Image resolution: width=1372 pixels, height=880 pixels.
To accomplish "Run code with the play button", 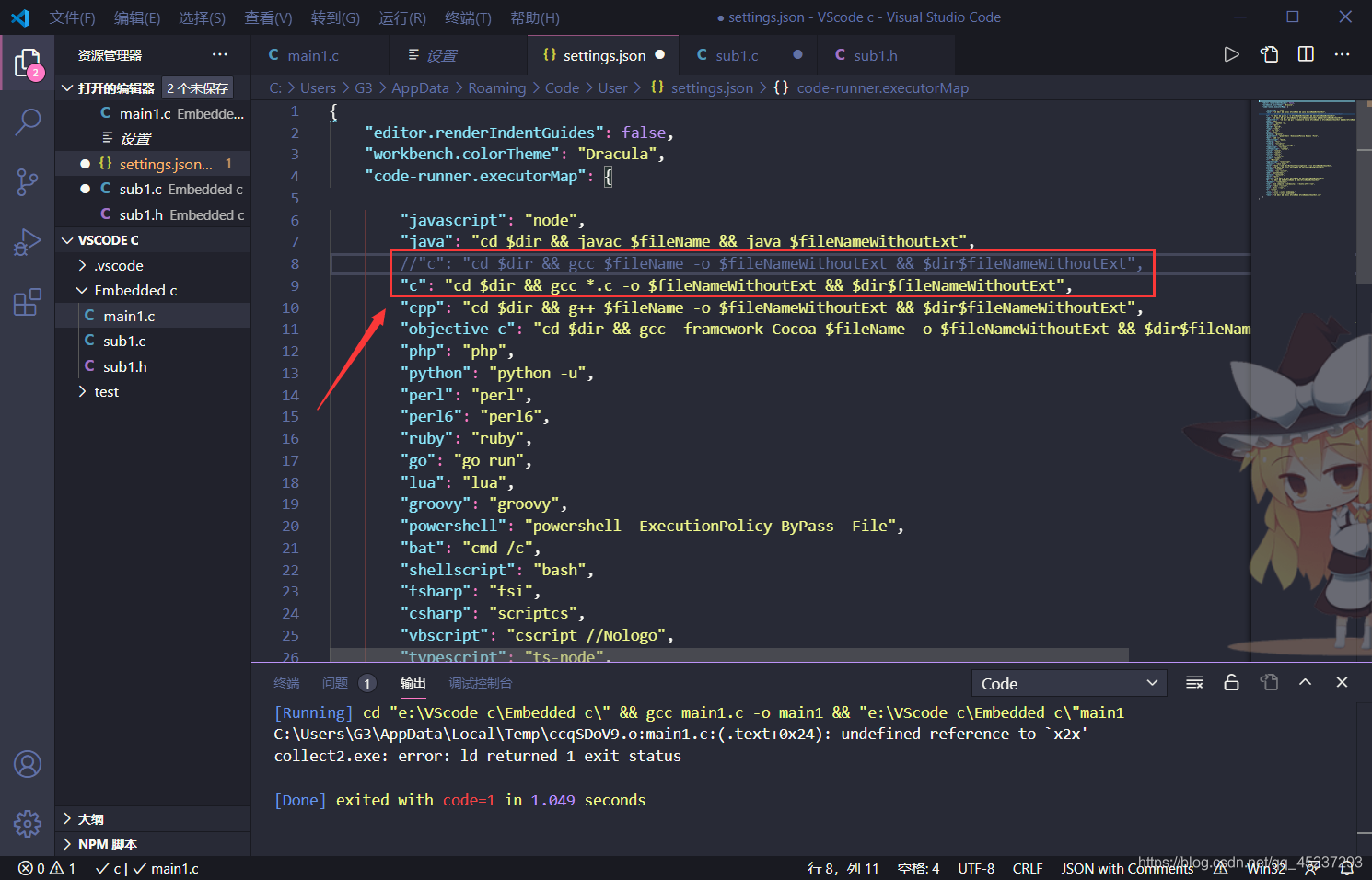I will coord(1231,55).
